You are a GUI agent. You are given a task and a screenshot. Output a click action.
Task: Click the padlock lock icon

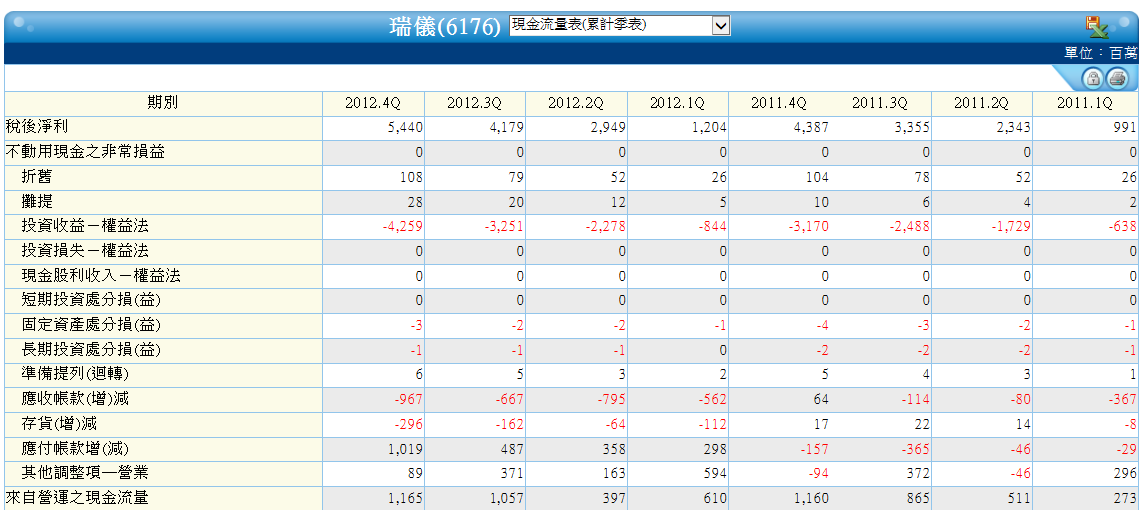1093,78
